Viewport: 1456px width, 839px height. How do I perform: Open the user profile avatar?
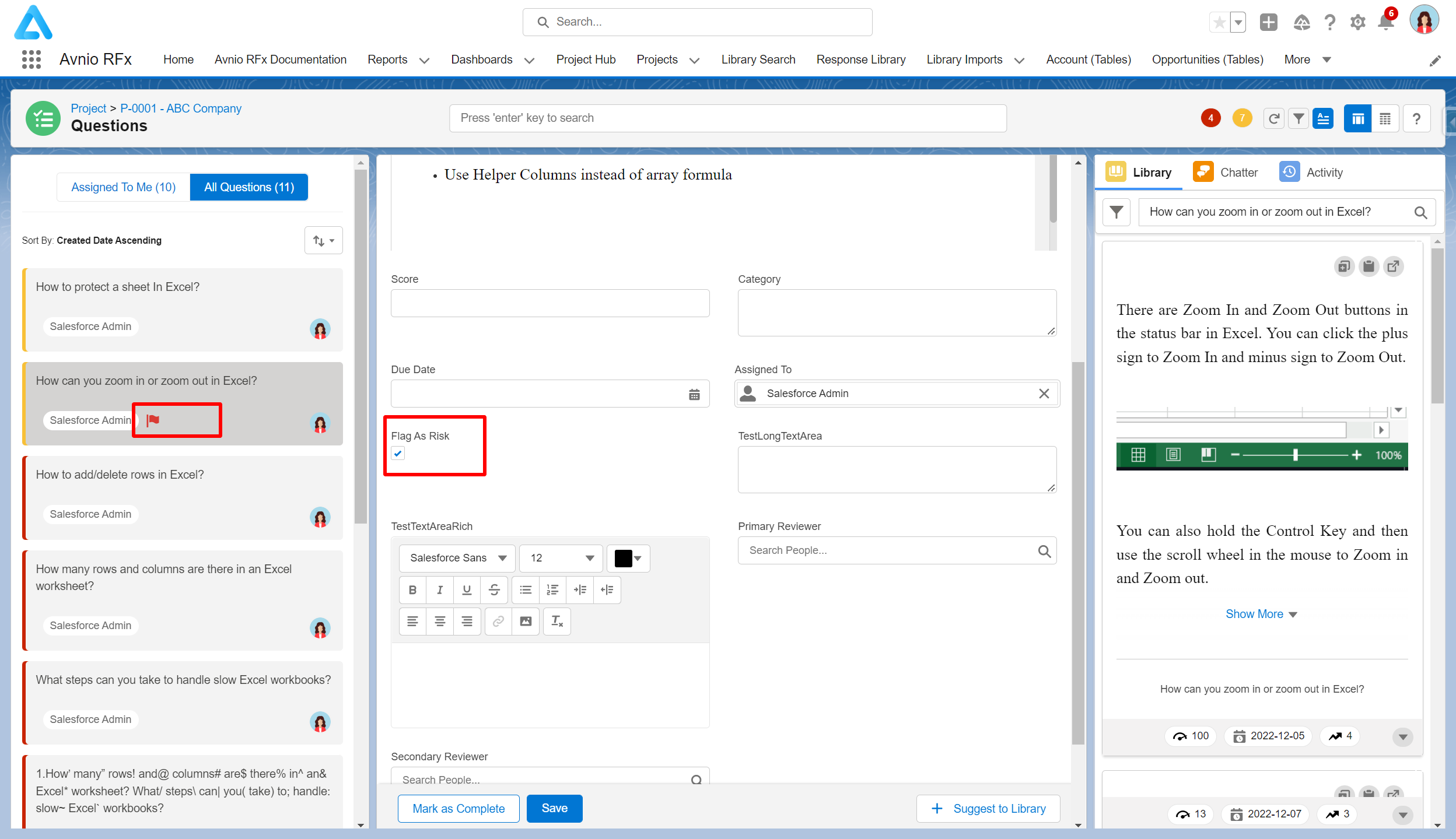point(1424,20)
